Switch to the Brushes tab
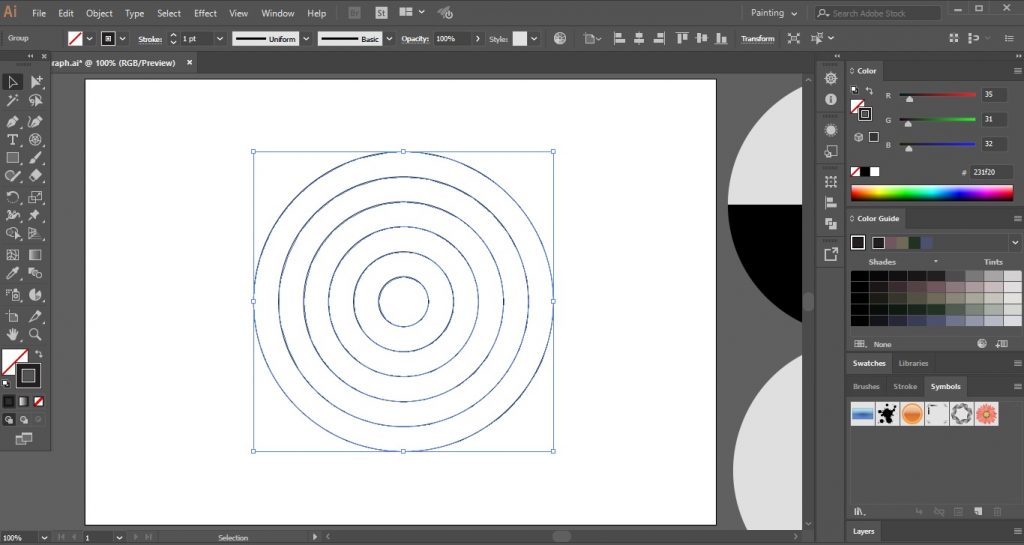Screen dimensions: 1024x545 [866, 386]
